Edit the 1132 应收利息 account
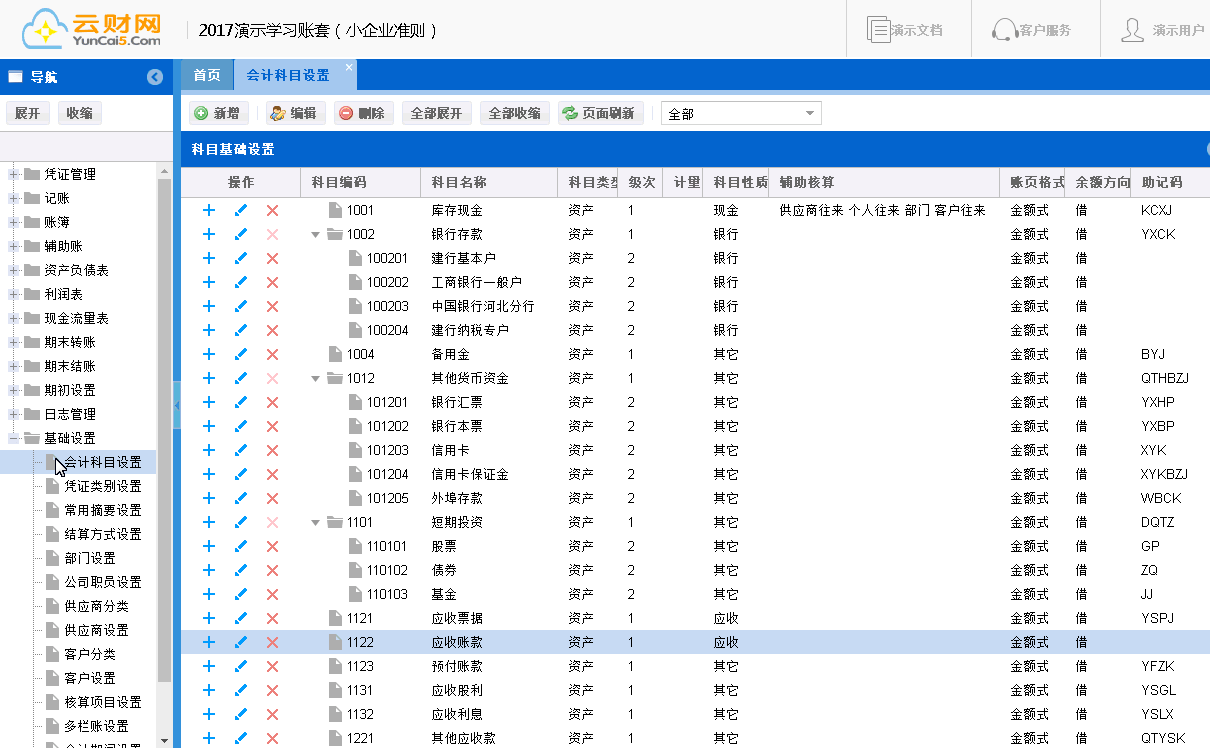 (240, 714)
